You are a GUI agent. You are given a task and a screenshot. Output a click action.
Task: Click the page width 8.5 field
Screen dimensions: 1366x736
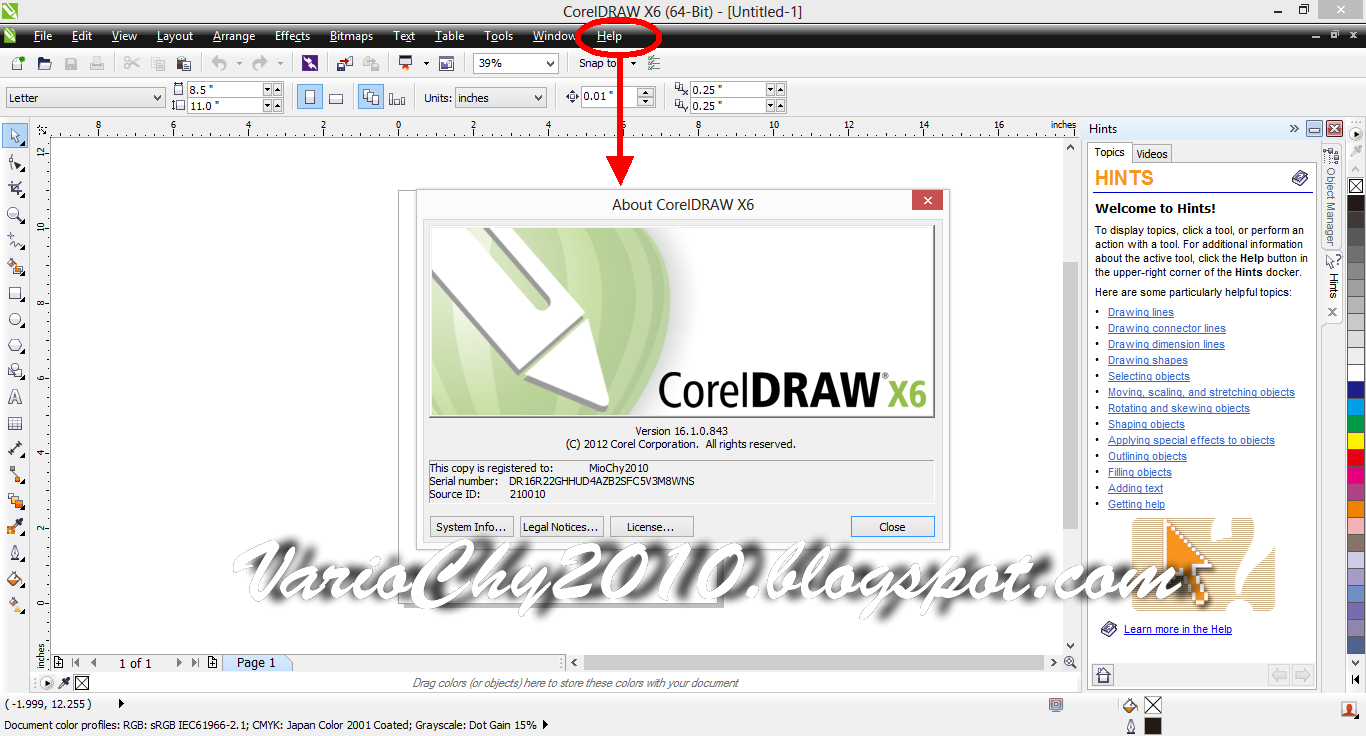click(x=224, y=89)
